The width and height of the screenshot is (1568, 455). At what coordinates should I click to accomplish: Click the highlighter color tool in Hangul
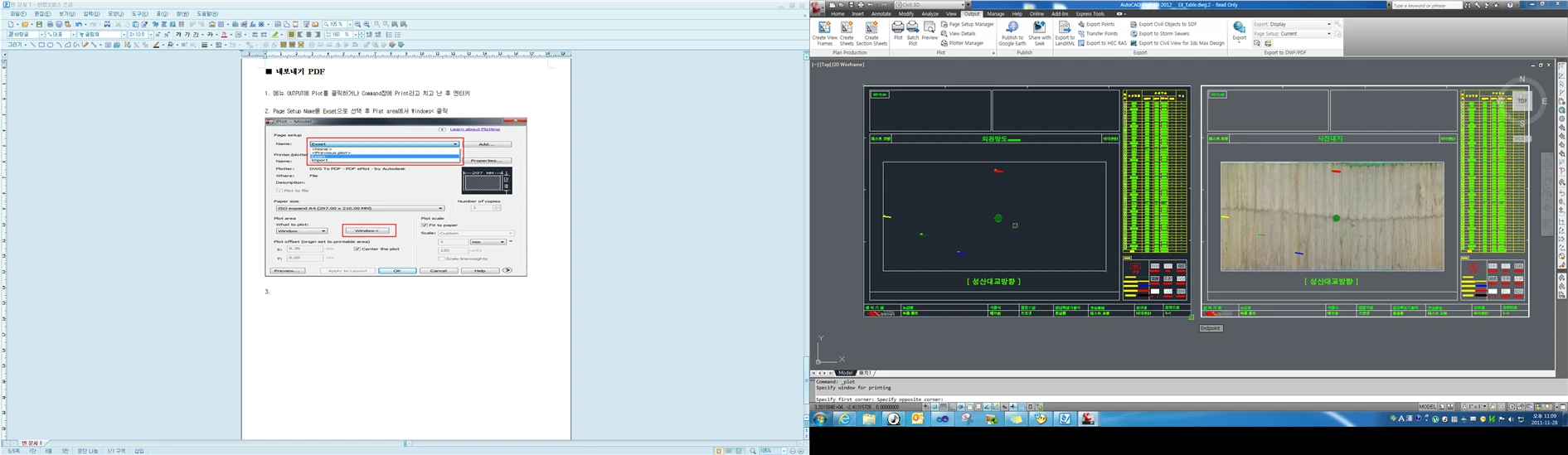click(x=274, y=35)
